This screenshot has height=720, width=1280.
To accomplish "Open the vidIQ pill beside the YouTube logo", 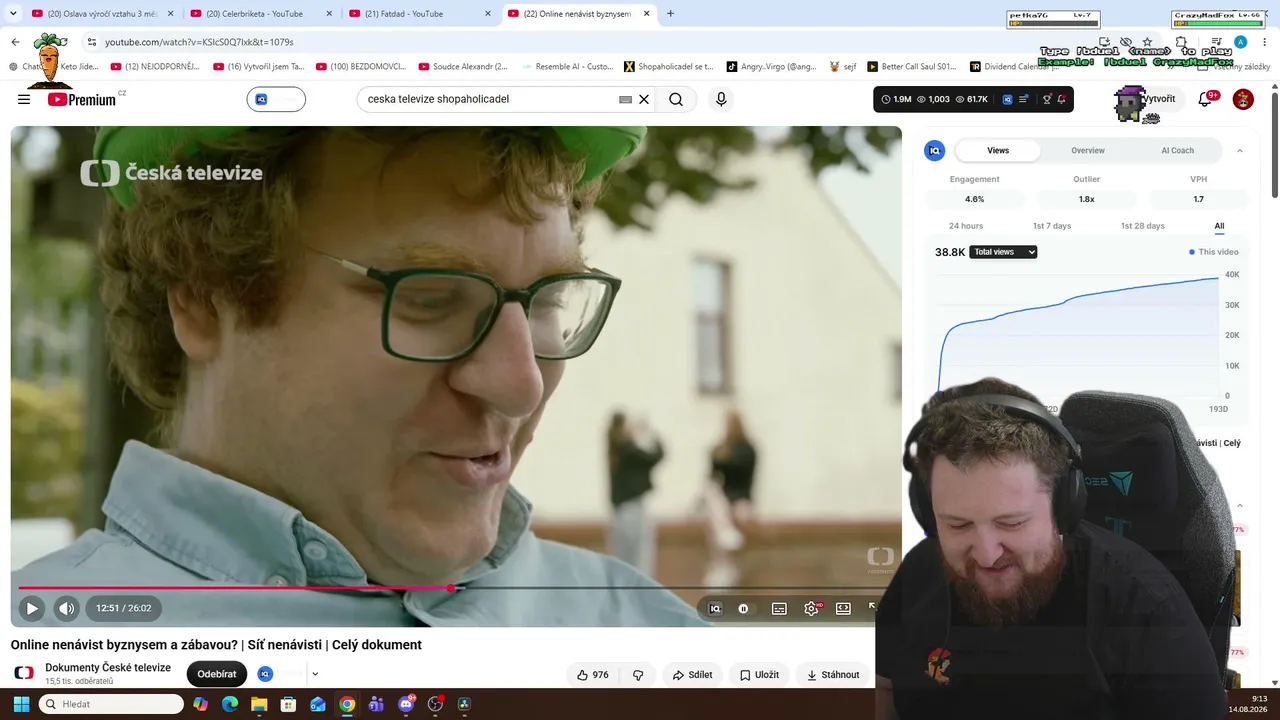I will (276, 99).
